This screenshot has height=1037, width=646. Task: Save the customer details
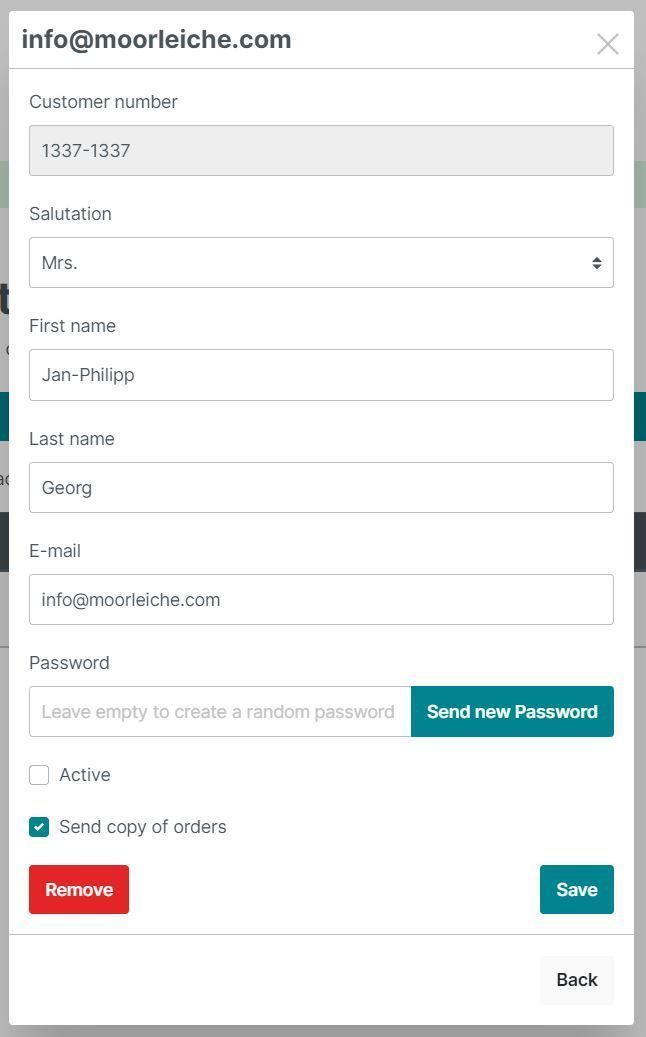pyautogui.click(x=576, y=889)
